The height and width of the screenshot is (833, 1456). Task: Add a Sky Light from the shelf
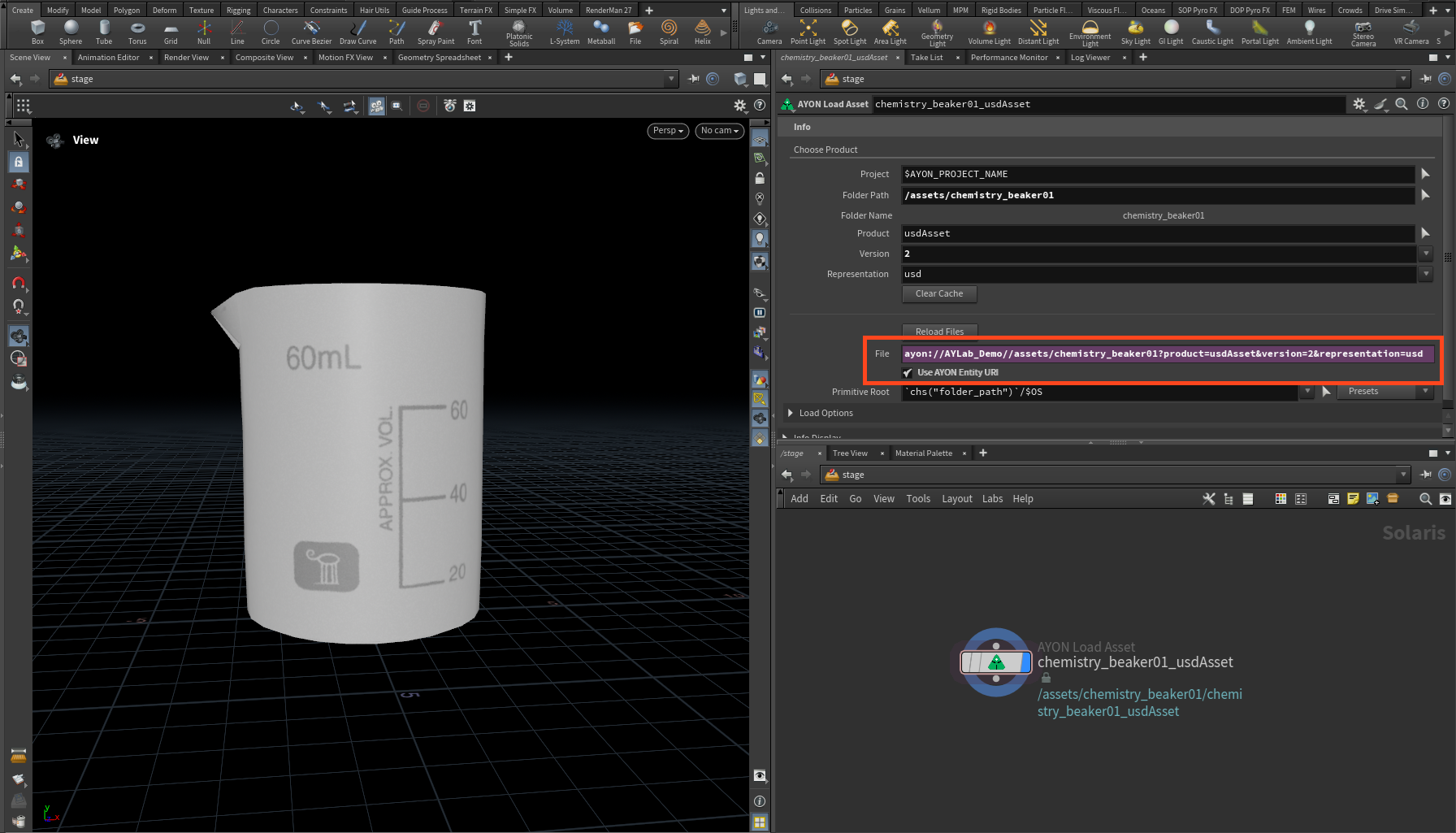coord(1136,33)
